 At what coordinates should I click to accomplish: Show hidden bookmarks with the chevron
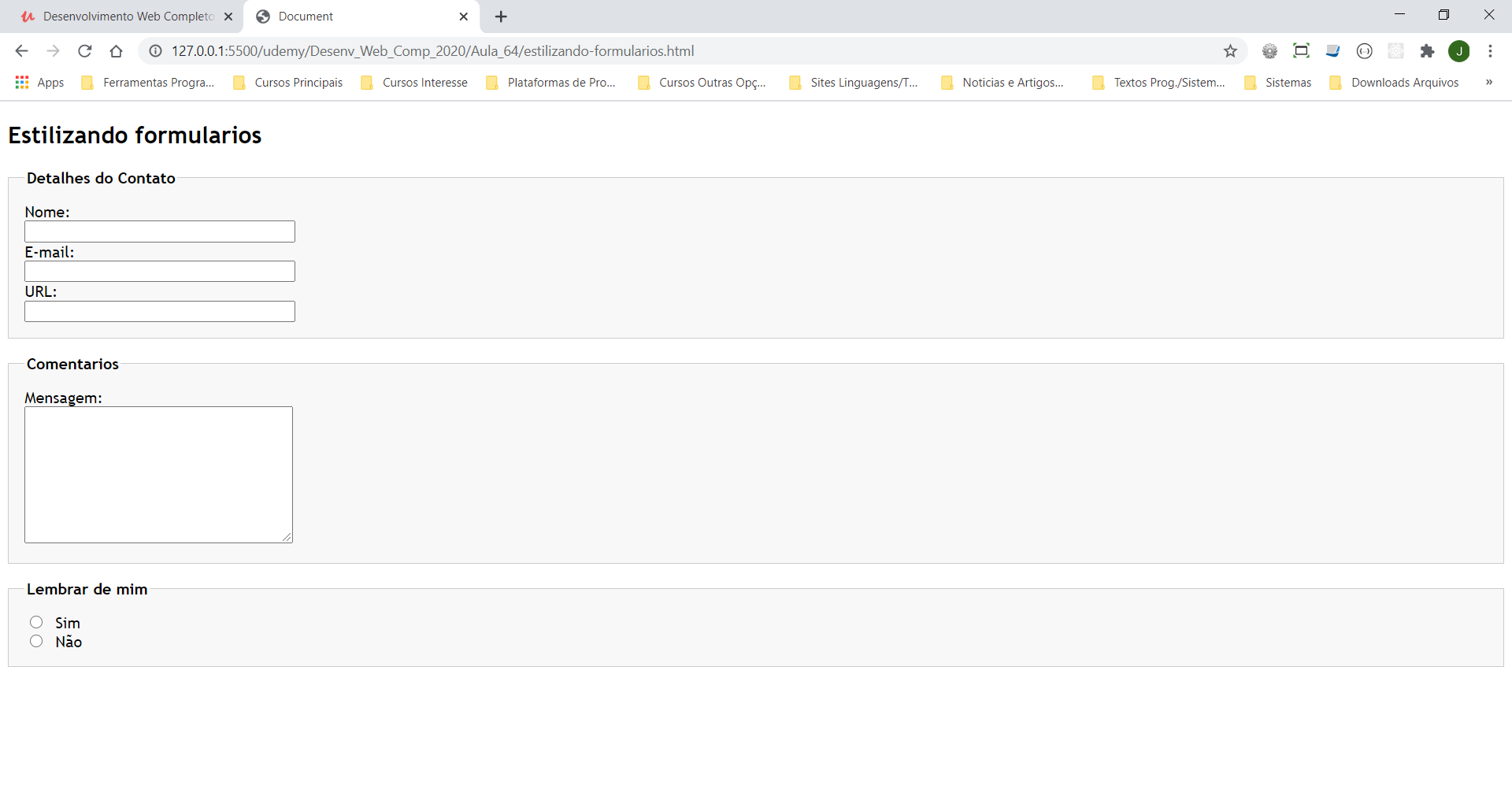[1488, 83]
